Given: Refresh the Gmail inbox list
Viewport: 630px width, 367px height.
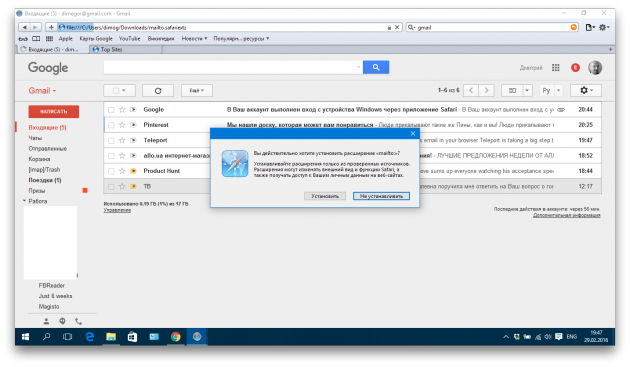Looking at the screenshot, I should click(158, 90).
